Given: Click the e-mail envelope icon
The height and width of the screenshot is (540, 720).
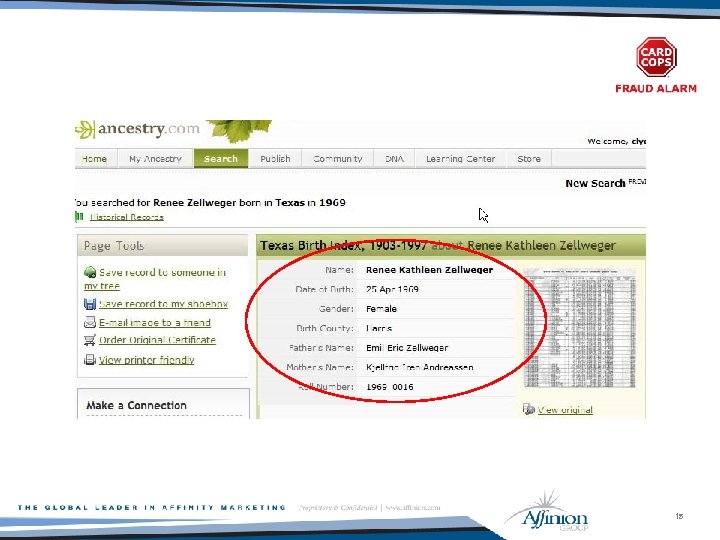Looking at the screenshot, I should (x=90, y=323).
